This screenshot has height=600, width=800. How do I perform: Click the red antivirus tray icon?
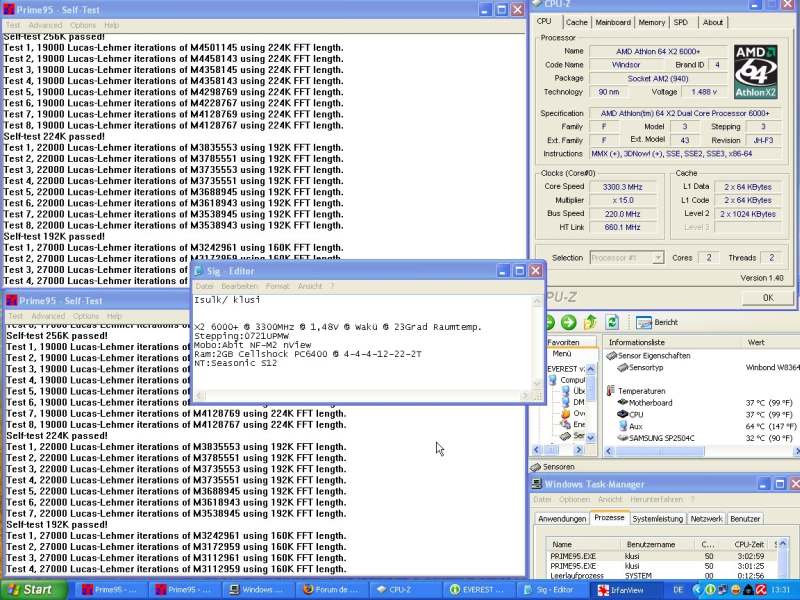(761, 590)
